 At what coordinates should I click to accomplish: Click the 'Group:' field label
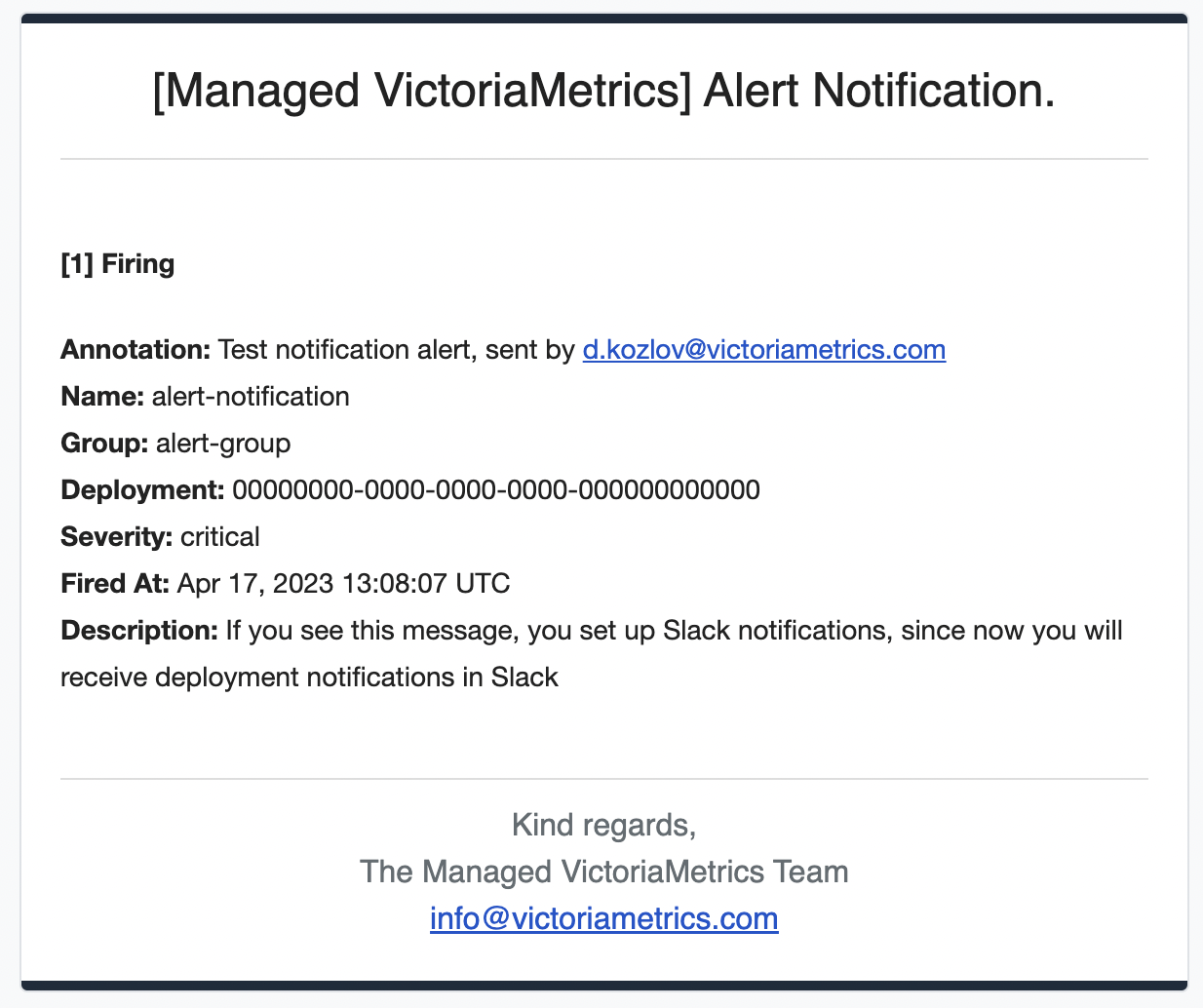[104, 443]
